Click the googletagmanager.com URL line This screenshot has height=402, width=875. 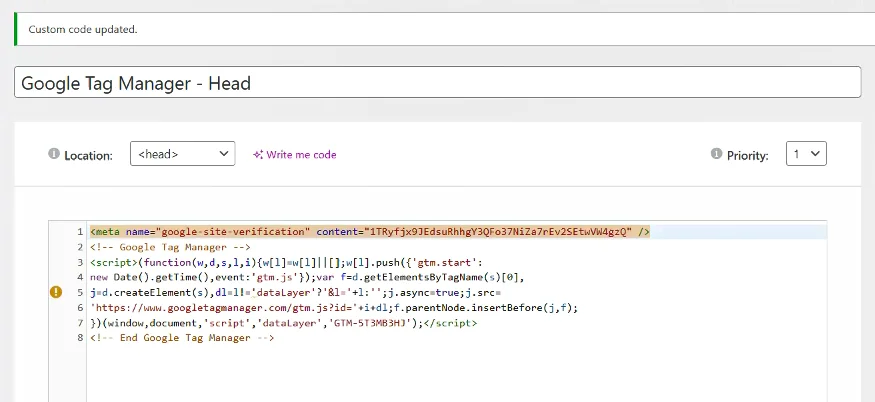coord(334,307)
